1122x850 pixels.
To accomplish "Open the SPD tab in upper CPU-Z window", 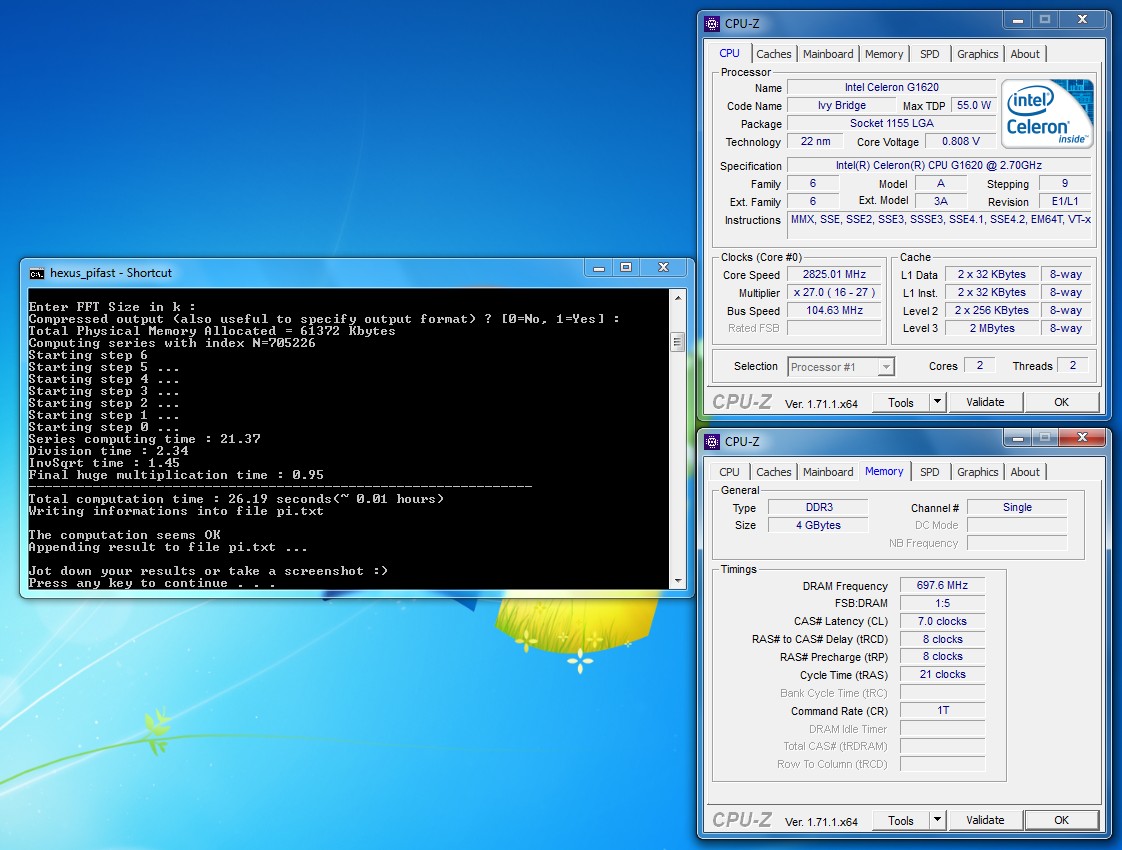I will 930,54.
